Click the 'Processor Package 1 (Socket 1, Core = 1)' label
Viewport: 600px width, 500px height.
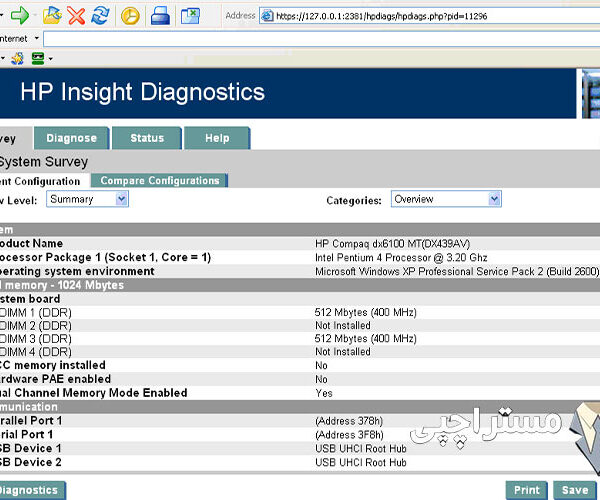click(105, 257)
